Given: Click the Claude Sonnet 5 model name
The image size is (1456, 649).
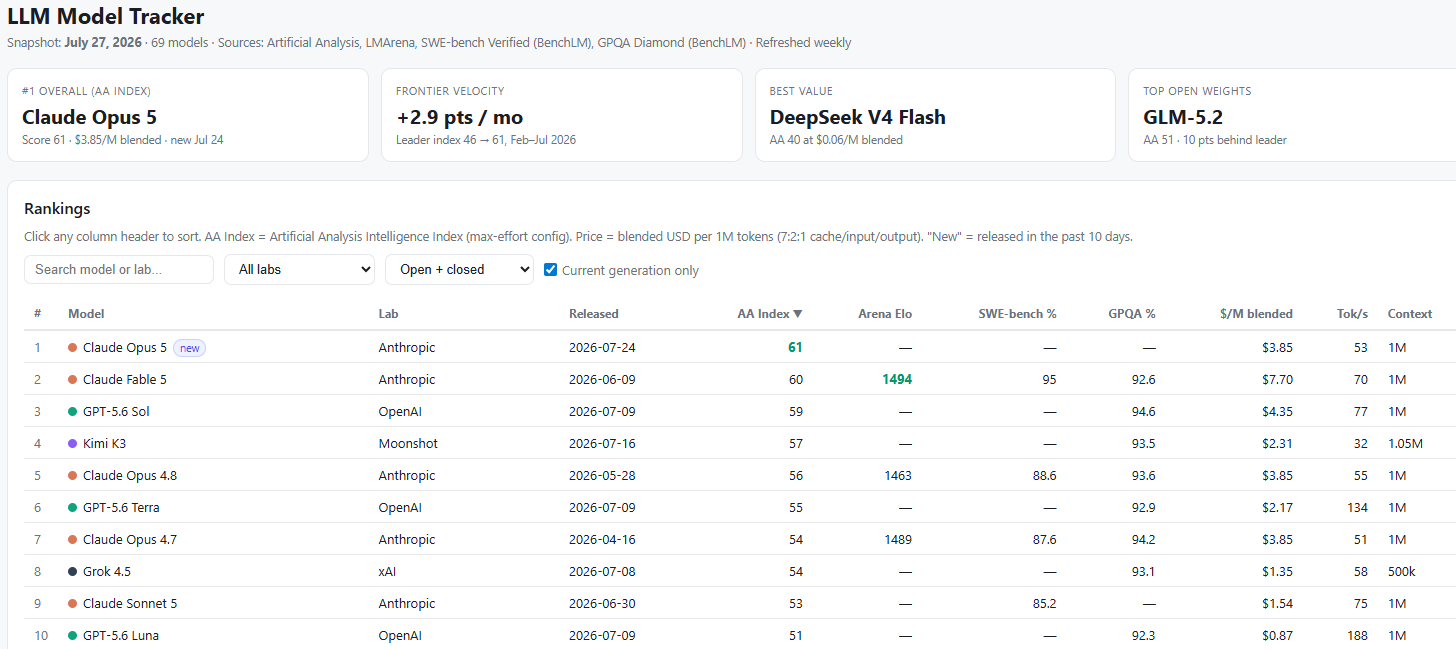Looking at the screenshot, I should click(x=130, y=603).
